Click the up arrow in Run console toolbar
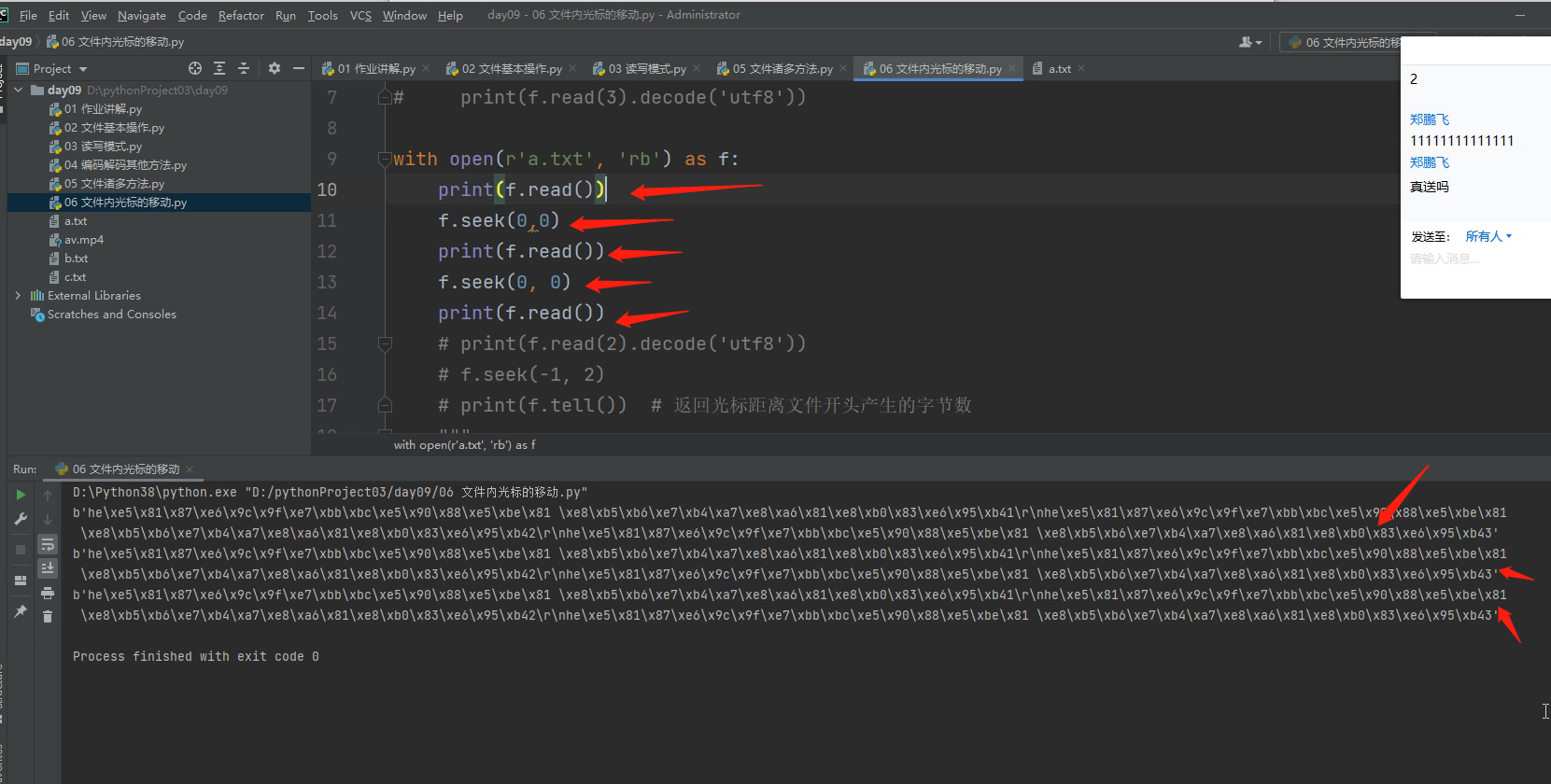This screenshot has width=1551, height=784. pyautogui.click(x=48, y=495)
